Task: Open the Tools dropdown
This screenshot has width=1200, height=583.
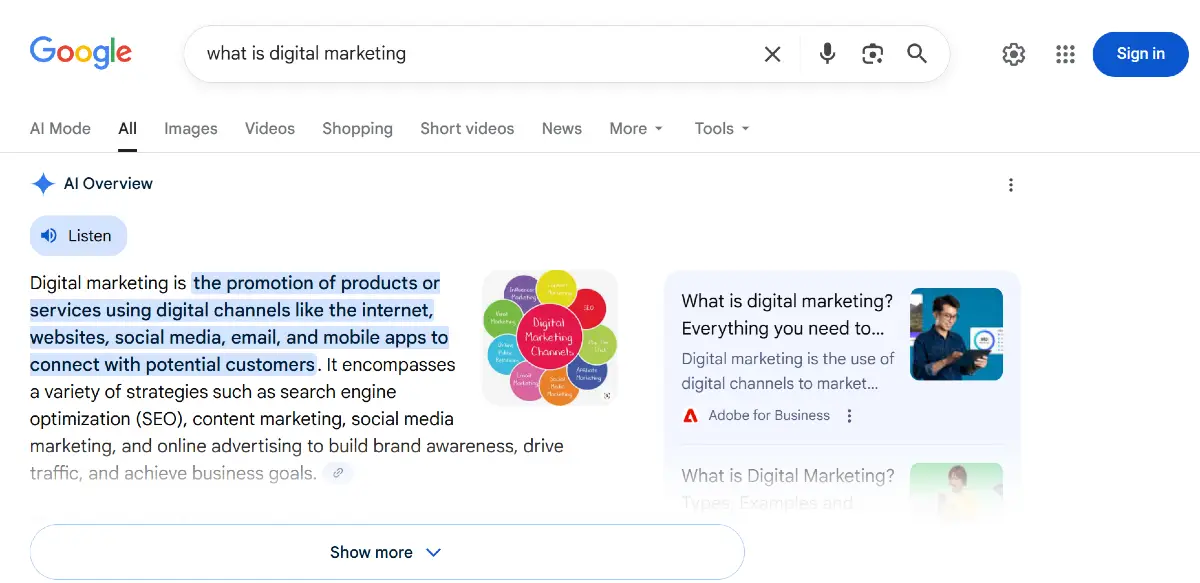Action: pos(721,128)
